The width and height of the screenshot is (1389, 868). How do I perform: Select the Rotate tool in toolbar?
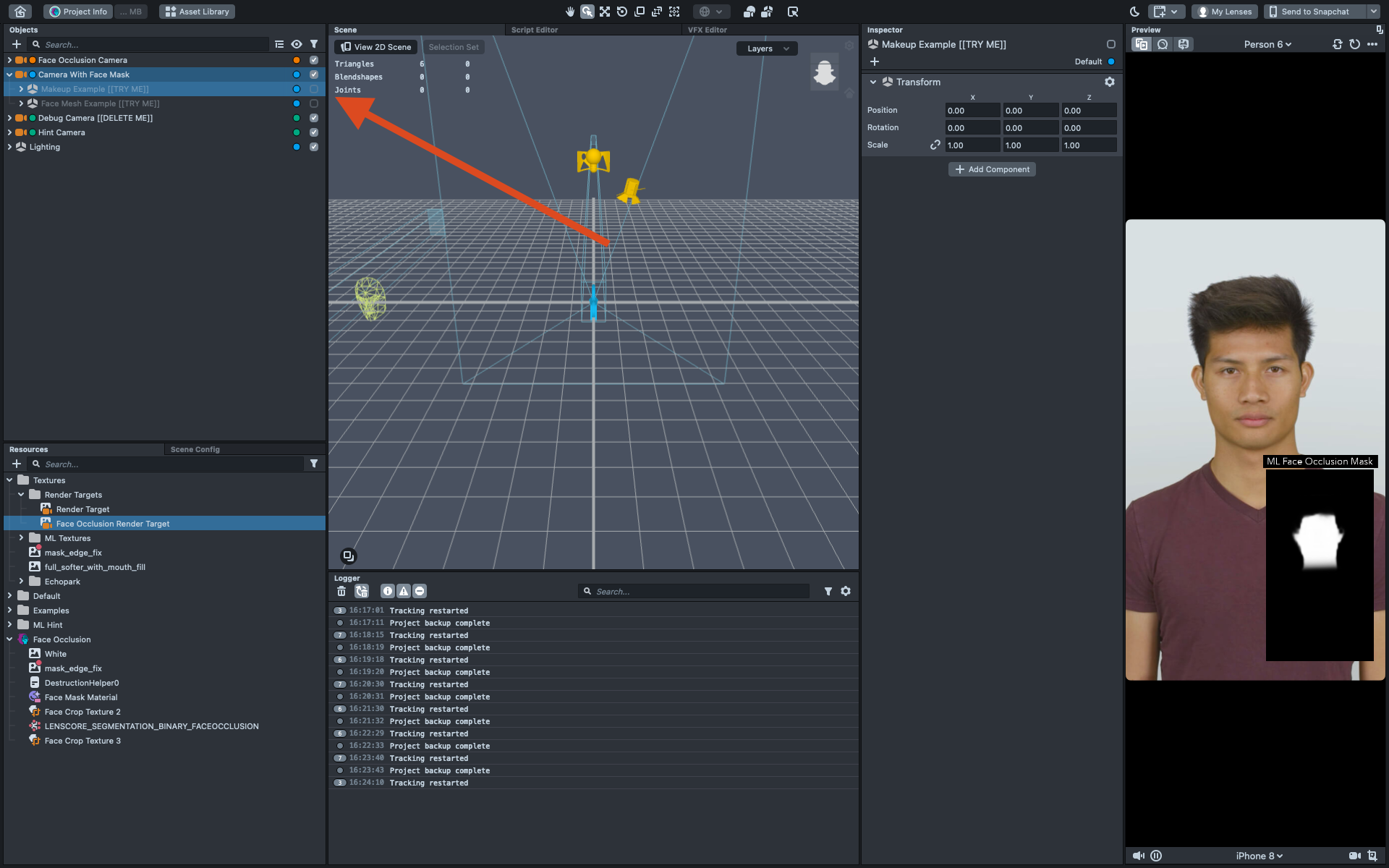(x=622, y=12)
